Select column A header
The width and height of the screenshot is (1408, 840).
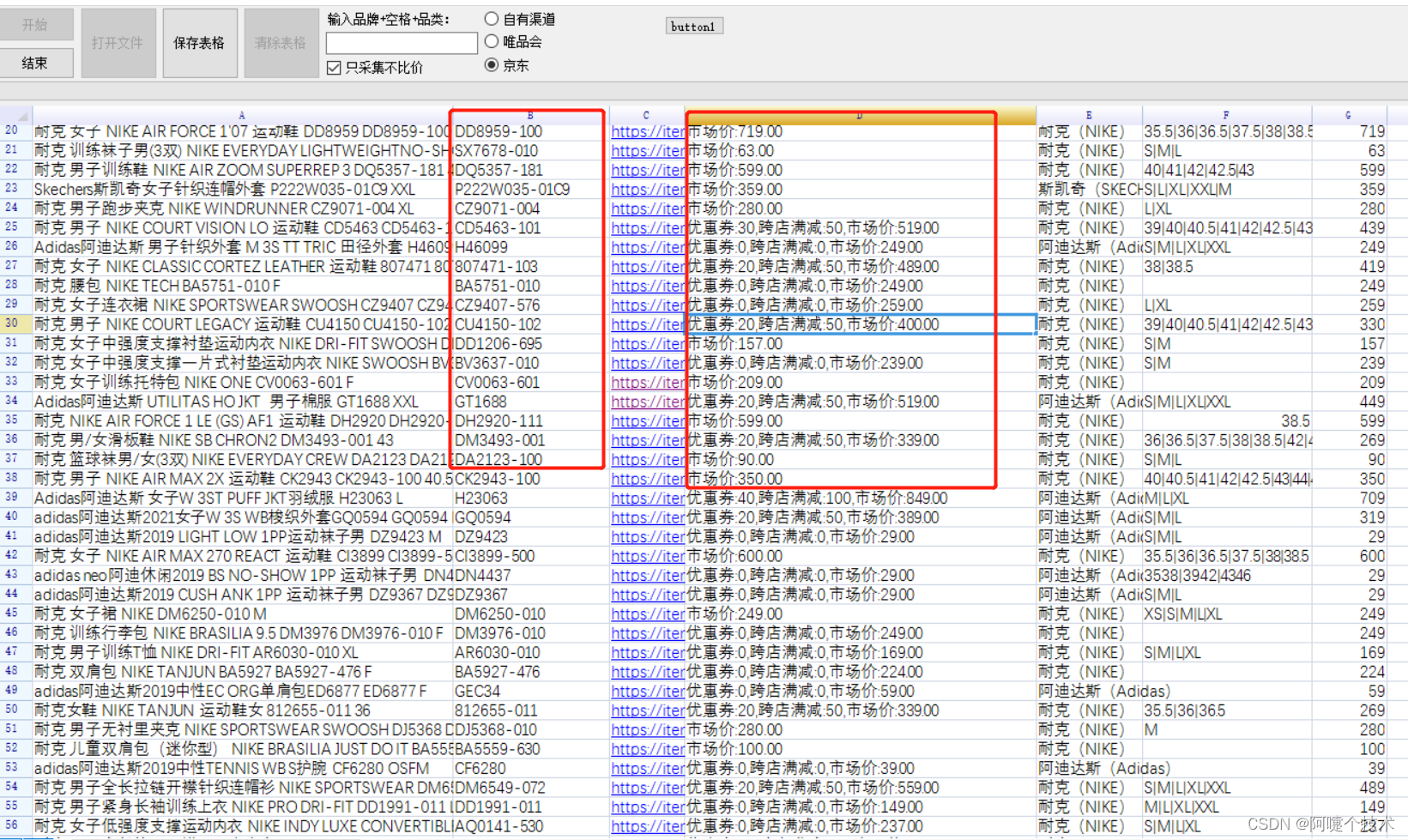pos(242,115)
